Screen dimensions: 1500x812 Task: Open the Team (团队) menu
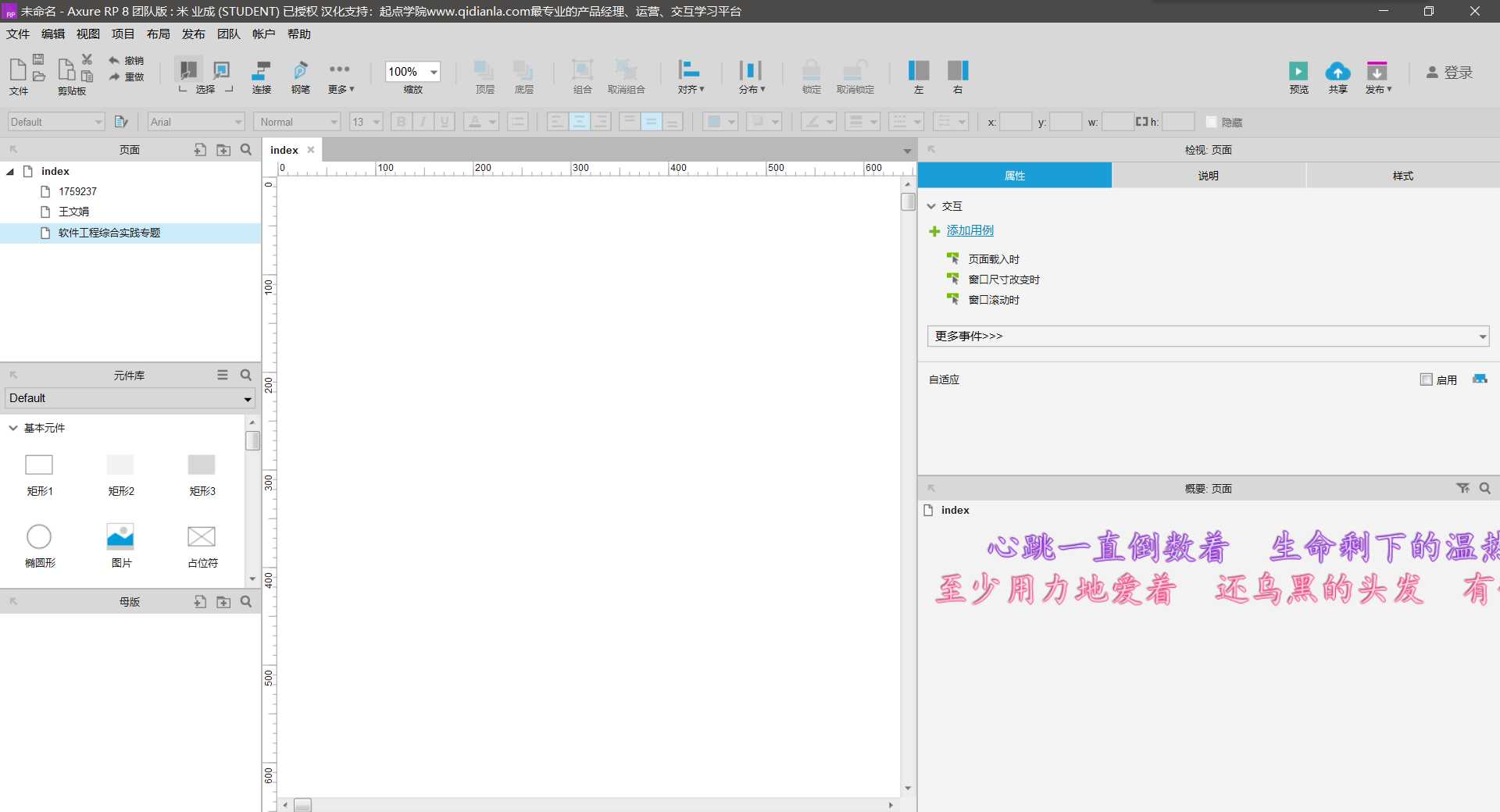pos(229,34)
